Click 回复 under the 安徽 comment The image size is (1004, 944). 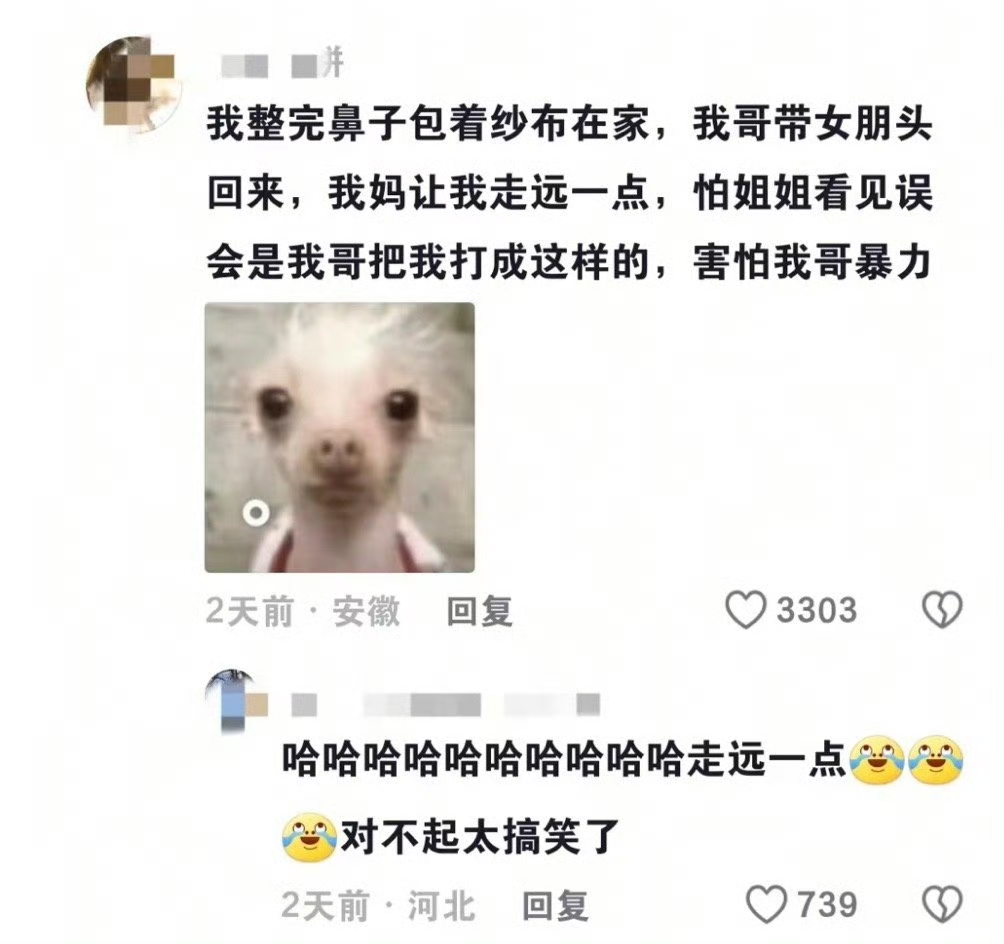coord(479,610)
